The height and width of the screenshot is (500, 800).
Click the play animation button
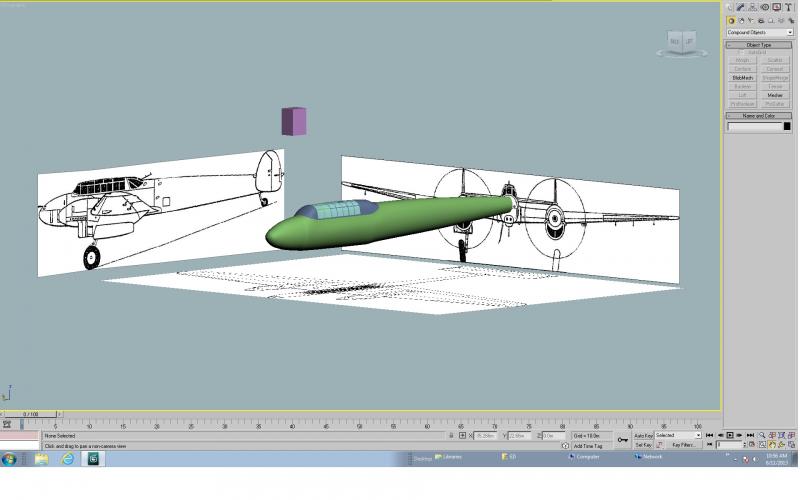pyautogui.click(x=730, y=435)
